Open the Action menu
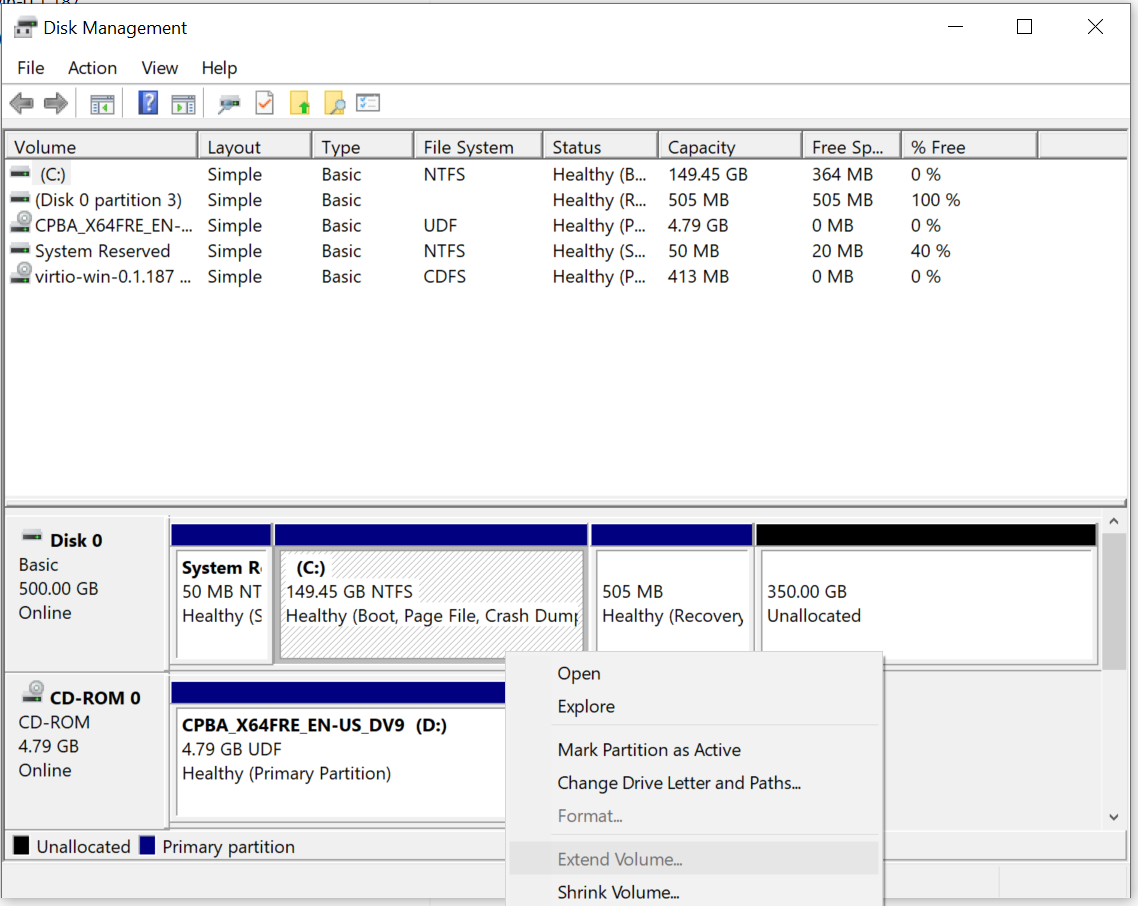Screen dimensions: 1138x906 click(x=92, y=68)
